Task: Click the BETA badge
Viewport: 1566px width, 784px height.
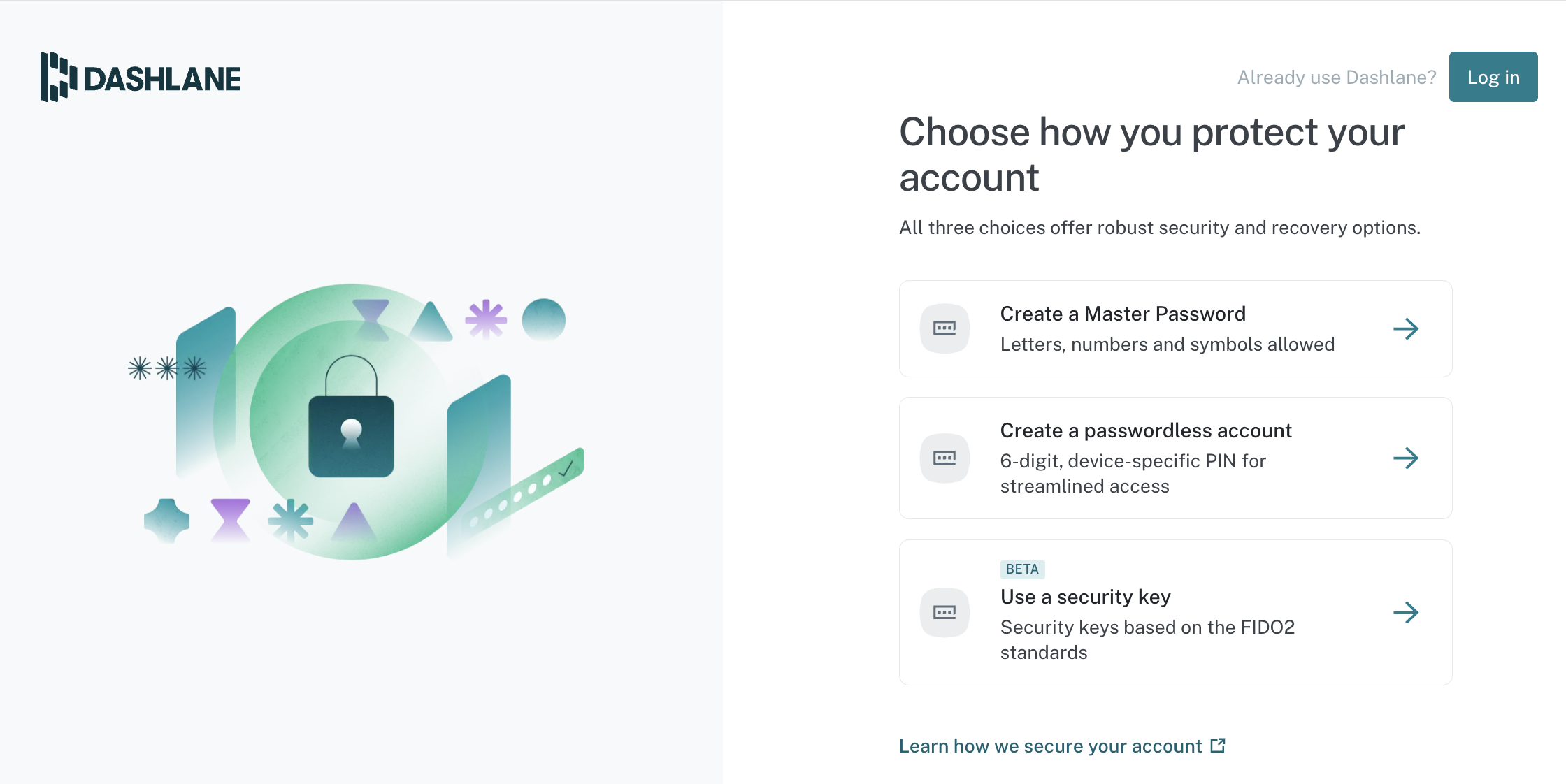Action: pos(1022,569)
